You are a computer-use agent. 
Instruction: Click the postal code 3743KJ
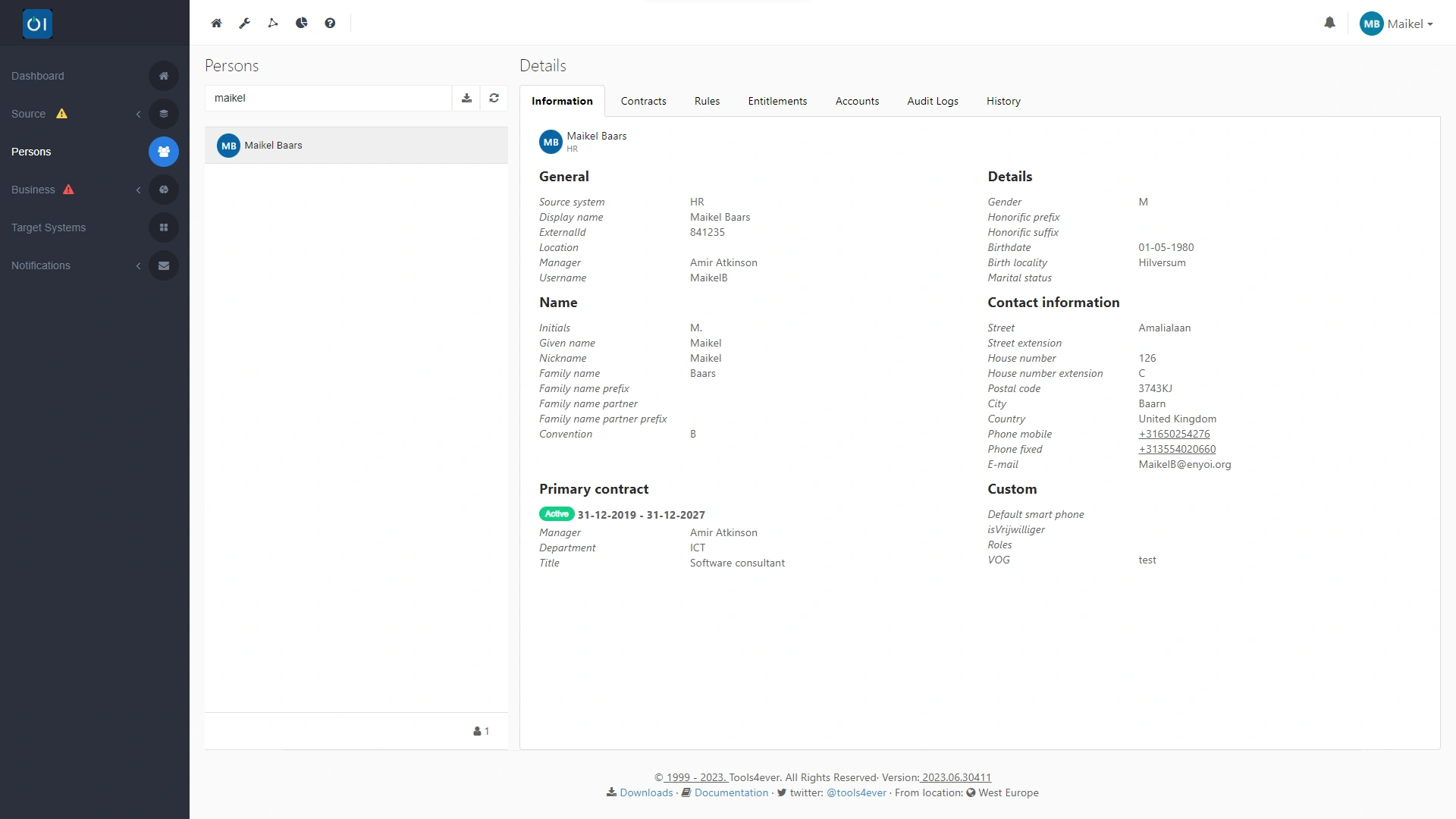pos(1155,388)
